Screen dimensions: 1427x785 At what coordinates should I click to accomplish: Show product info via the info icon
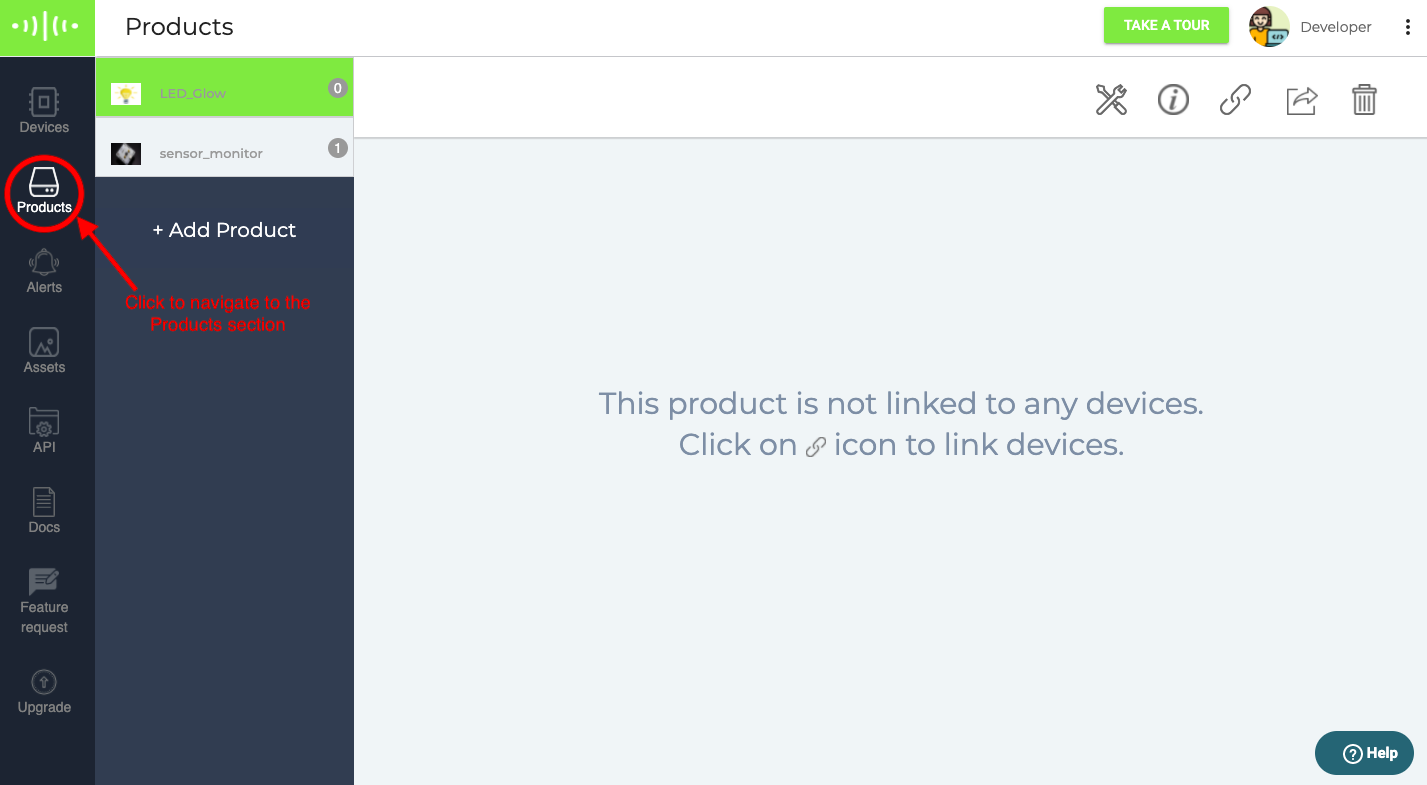point(1173,99)
